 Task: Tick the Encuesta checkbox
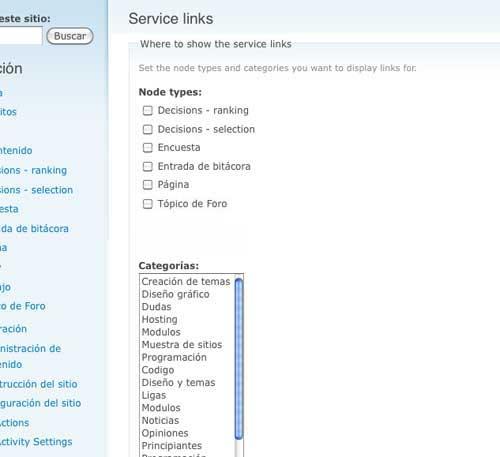tap(147, 148)
